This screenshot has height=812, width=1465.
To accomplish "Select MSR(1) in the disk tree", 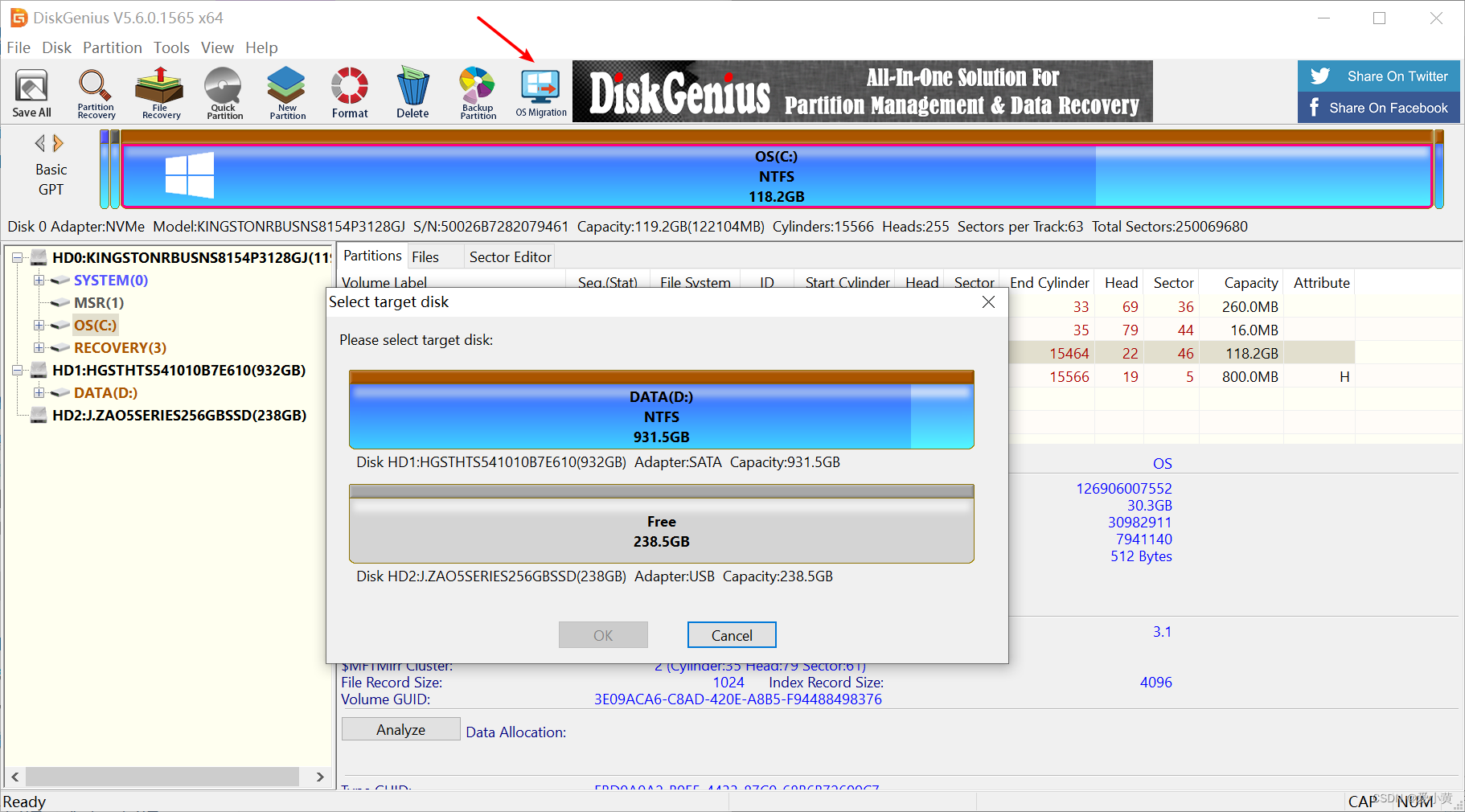I will [x=99, y=302].
